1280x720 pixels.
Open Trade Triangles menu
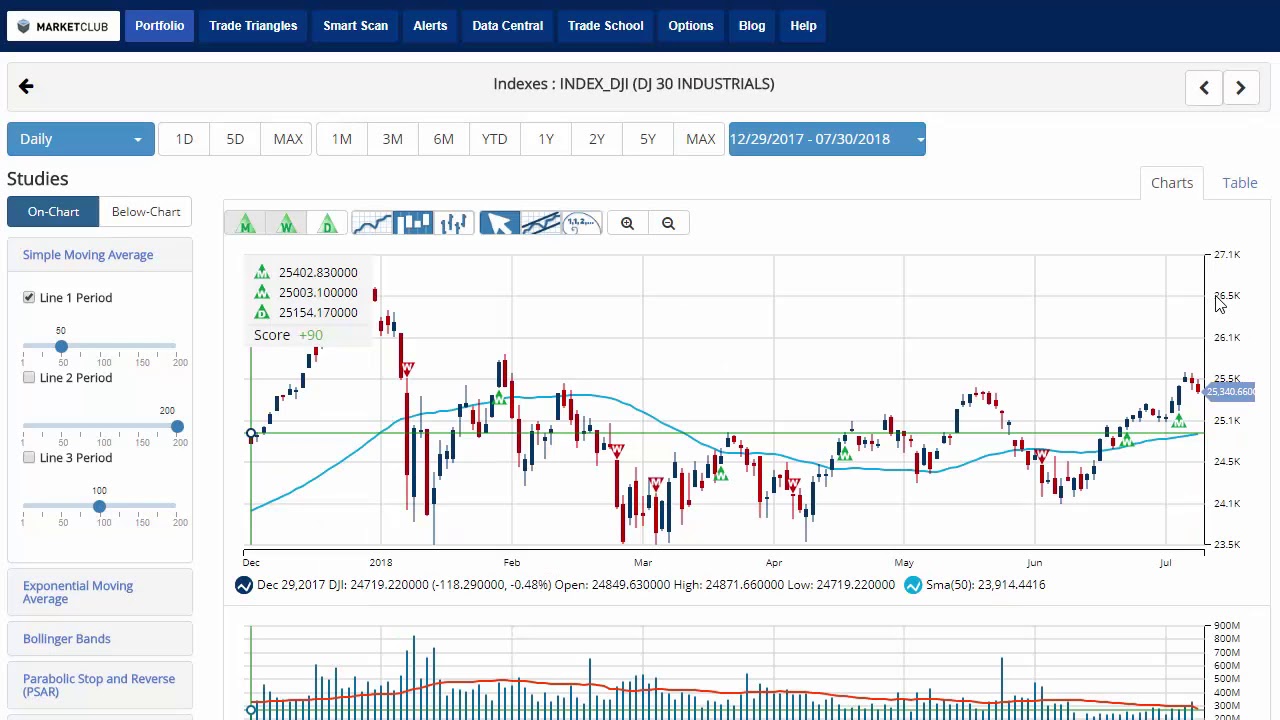pyautogui.click(x=253, y=26)
